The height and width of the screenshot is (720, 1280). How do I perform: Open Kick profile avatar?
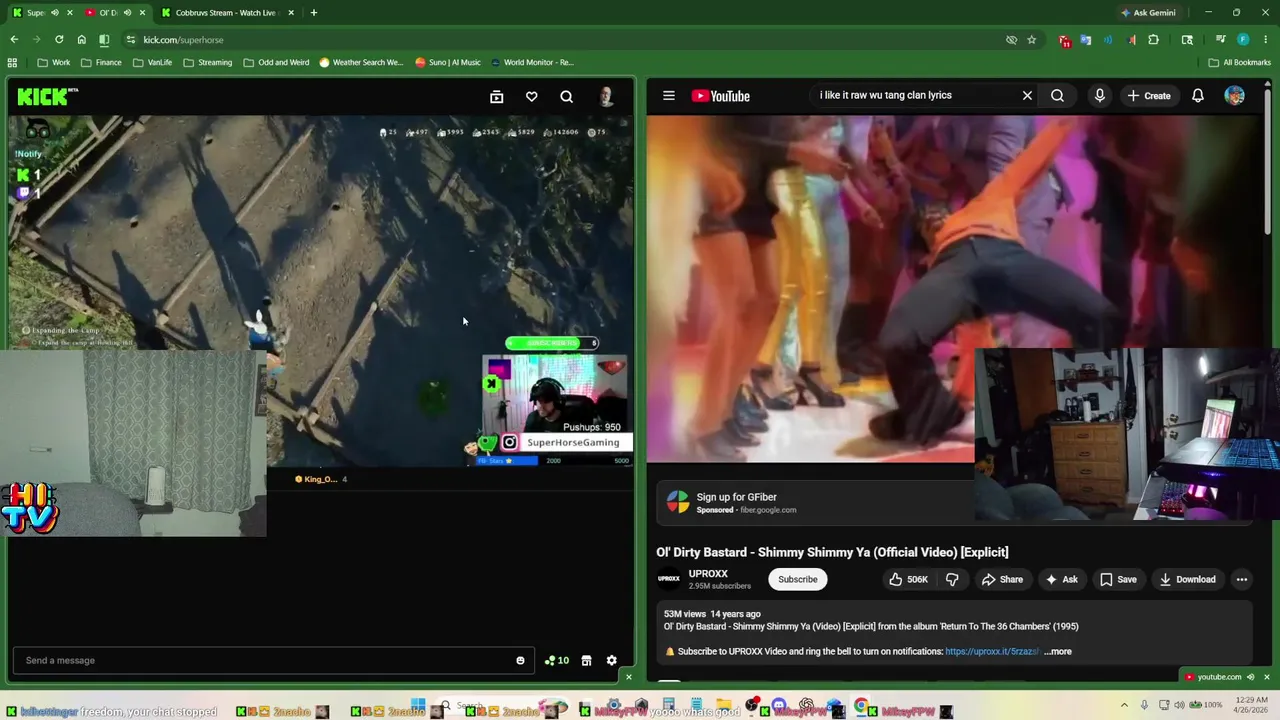pos(606,97)
